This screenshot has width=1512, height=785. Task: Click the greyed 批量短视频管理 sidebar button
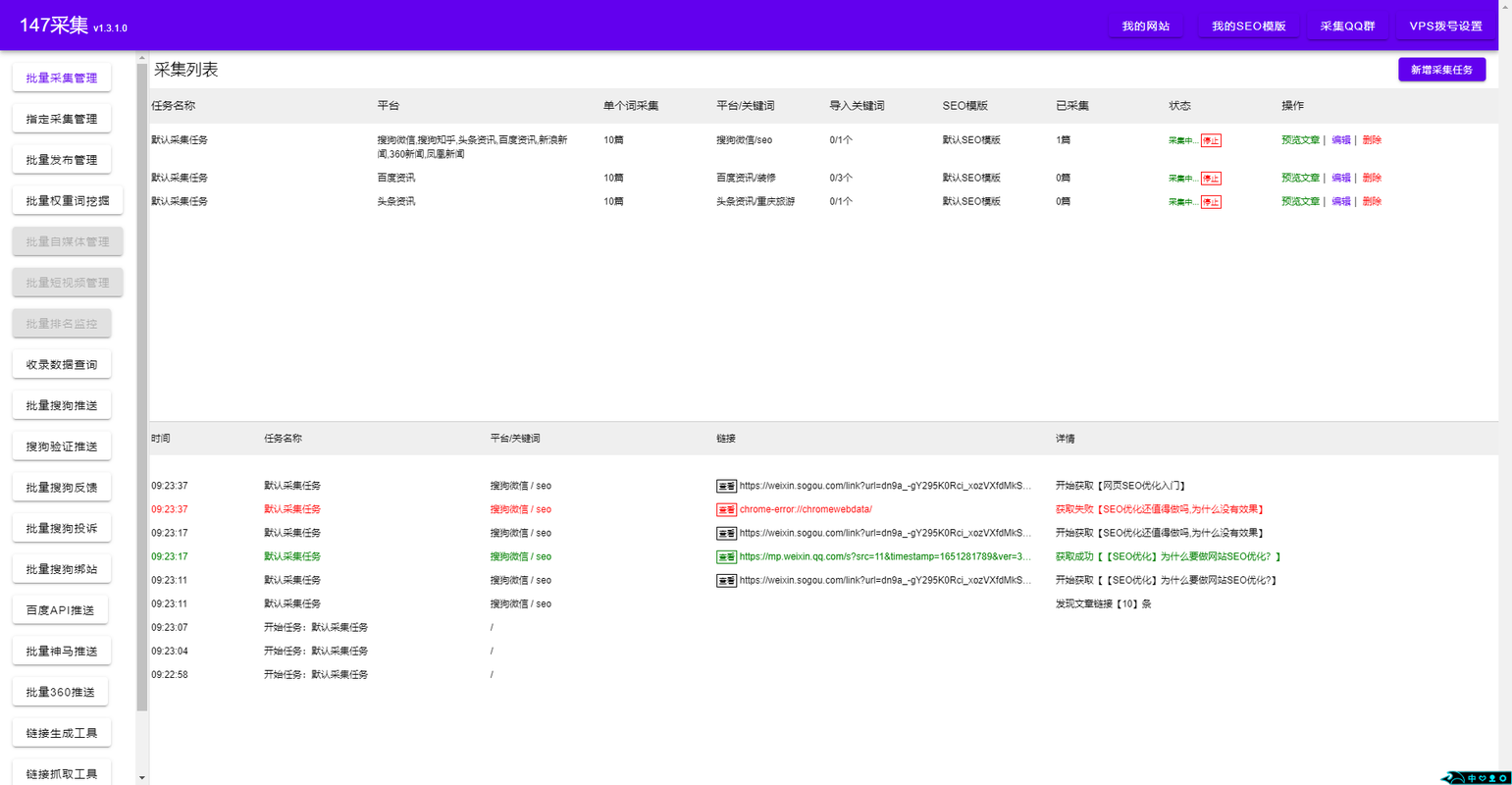click(x=68, y=283)
